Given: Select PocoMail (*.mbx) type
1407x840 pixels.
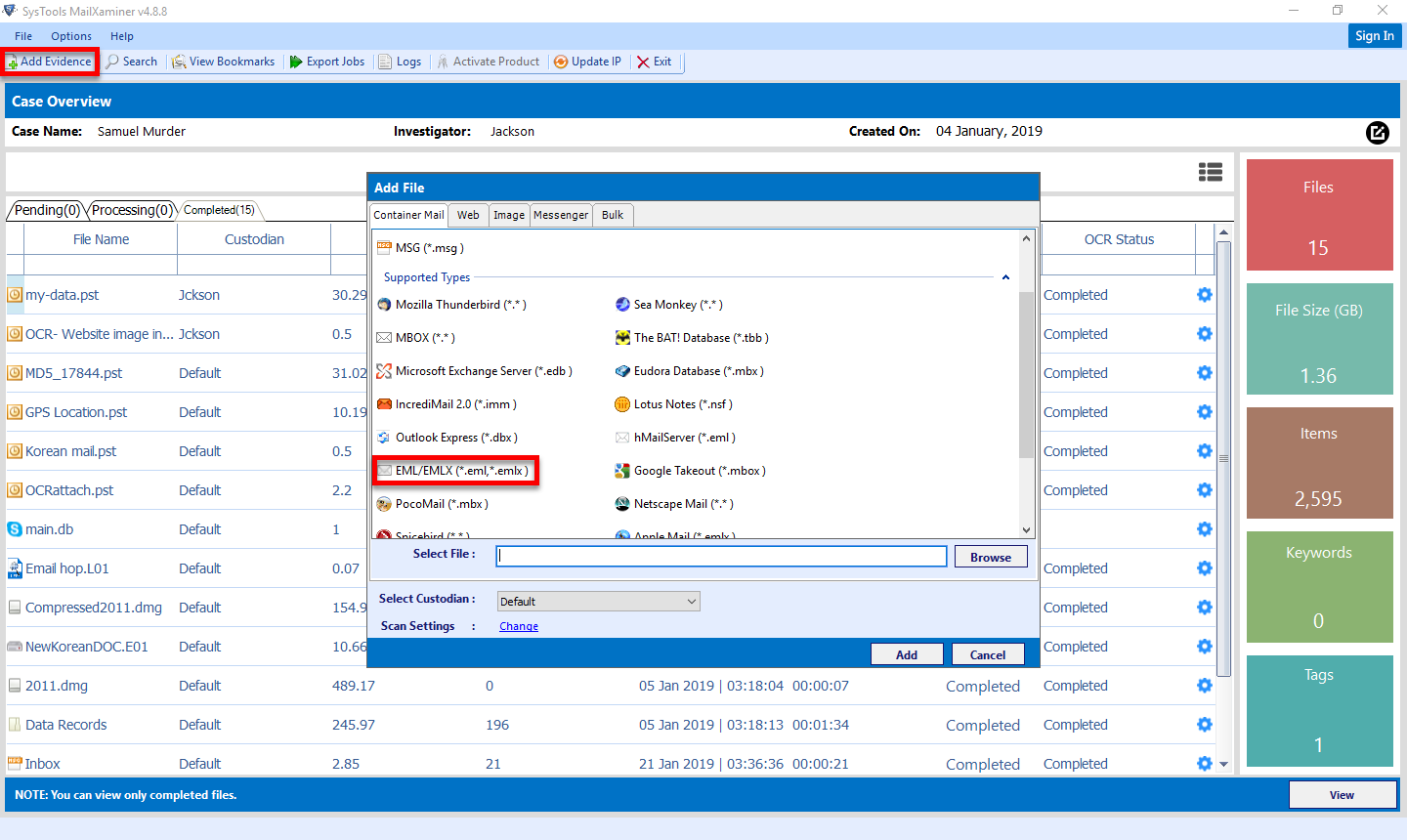Looking at the screenshot, I should 432,504.
